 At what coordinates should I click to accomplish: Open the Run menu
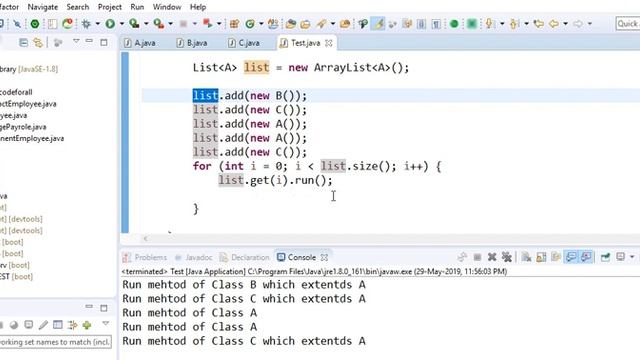[137, 7]
